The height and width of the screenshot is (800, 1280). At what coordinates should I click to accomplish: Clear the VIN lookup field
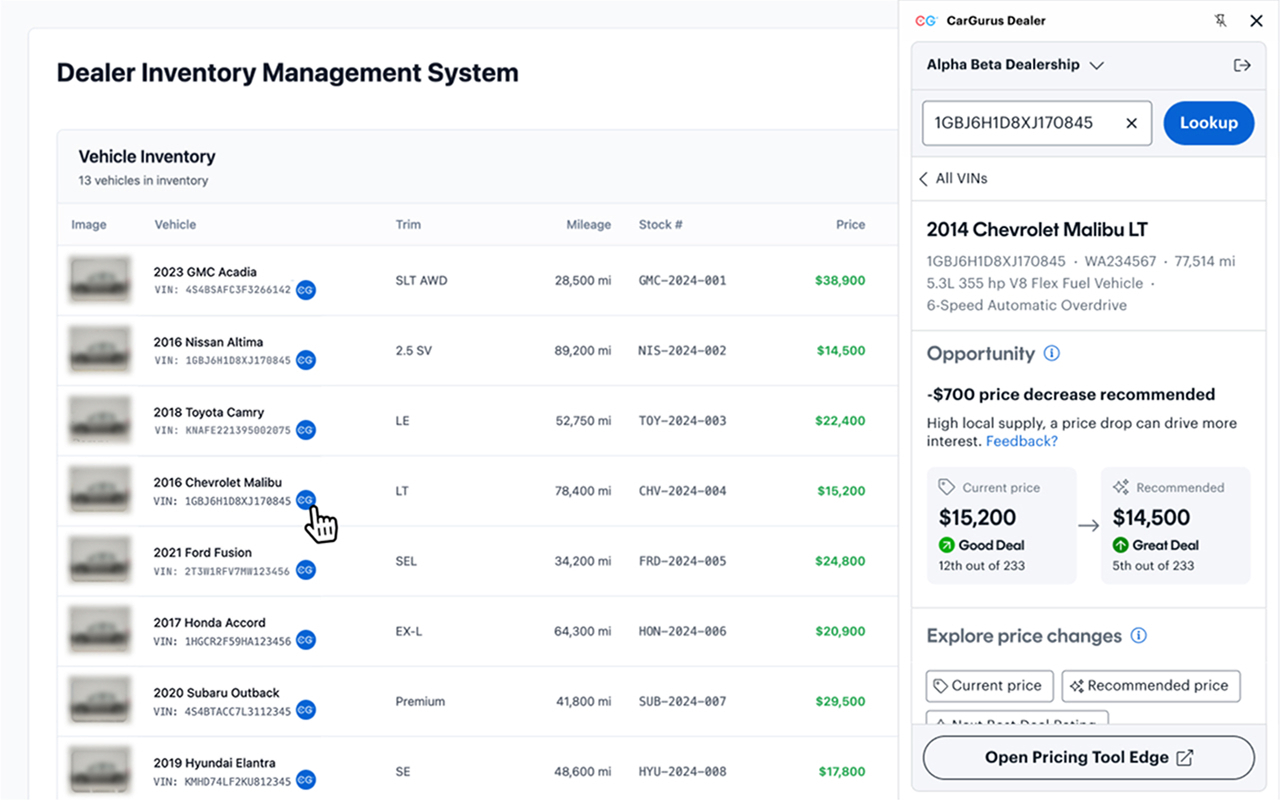coord(1132,123)
